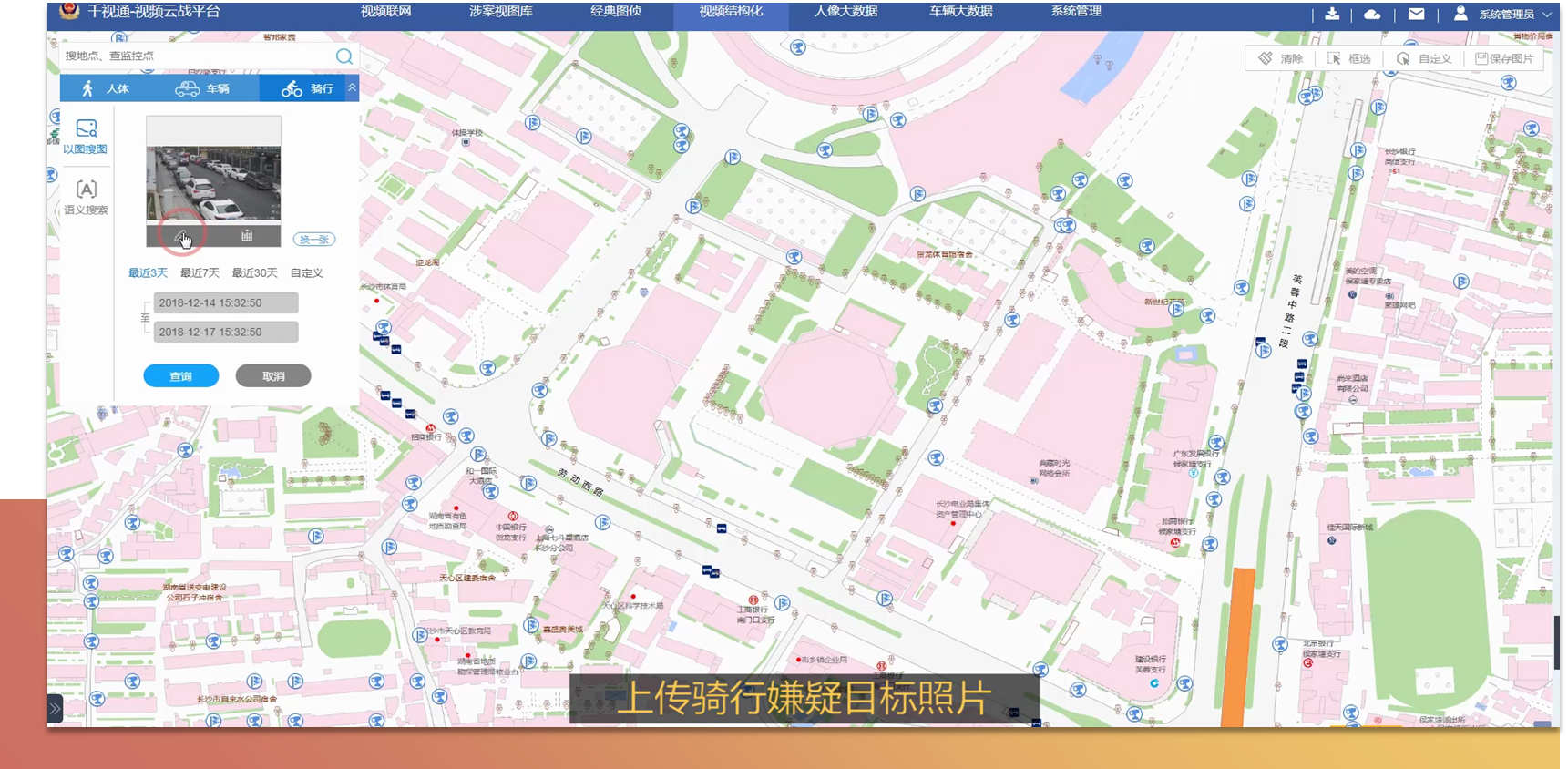The image size is (1568, 769).
Task: Open the 经典图侦 menu
Action: (616, 12)
